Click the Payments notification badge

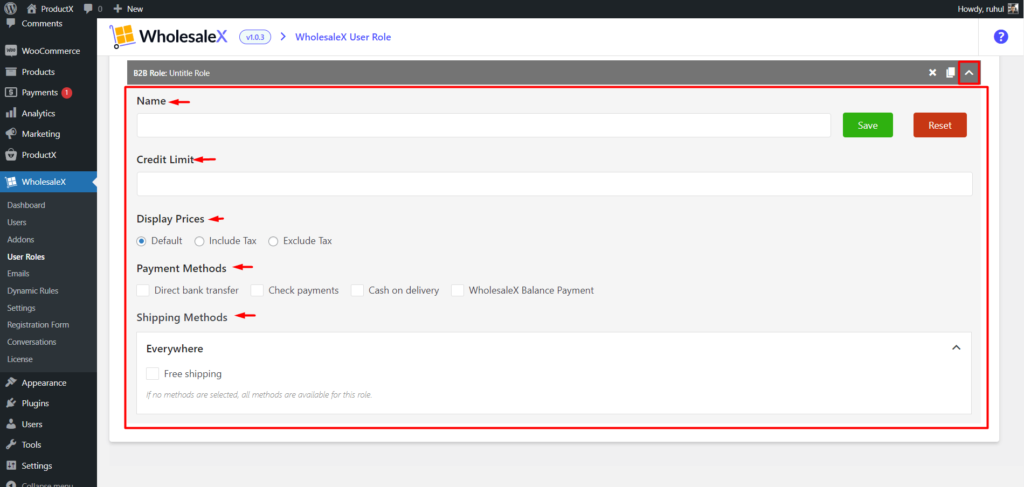67,93
